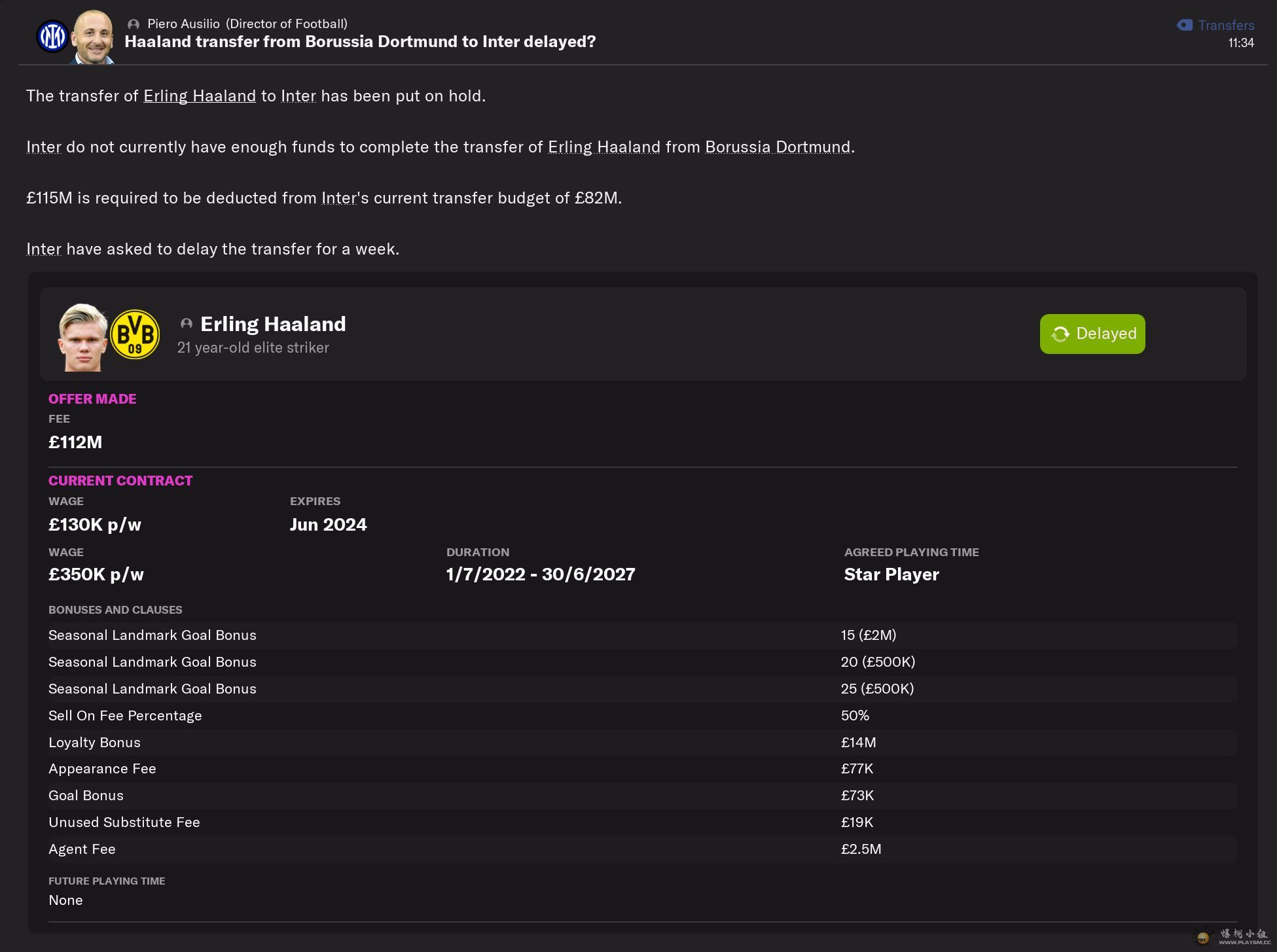Select goal bonus row 25 (£500K)
The width and height of the screenshot is (1277, 952).
tap(642, 689)
